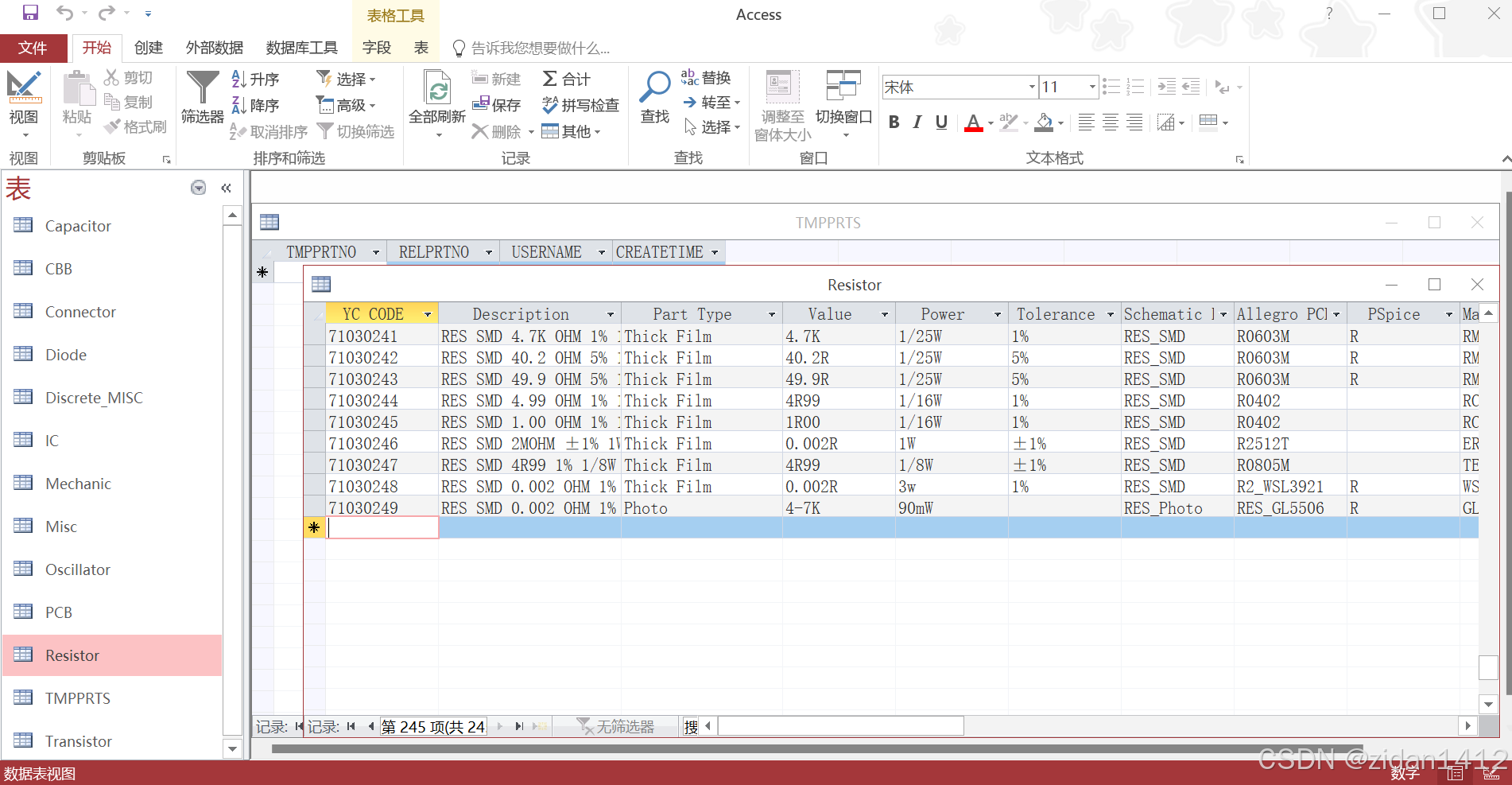Viewport: 1512px width, 785px height.
Task: Open Value column filter dropdown
Action: [x=885, y=314]
